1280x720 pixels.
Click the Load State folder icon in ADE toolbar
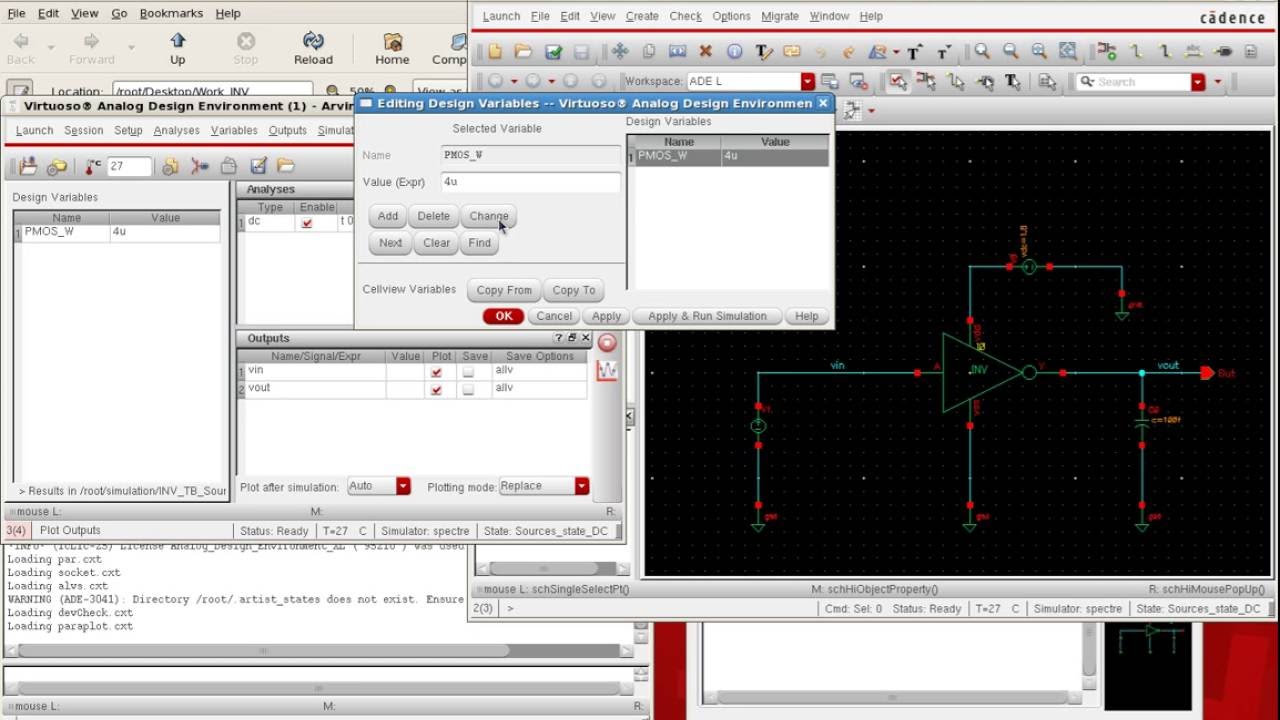[286, 166]
